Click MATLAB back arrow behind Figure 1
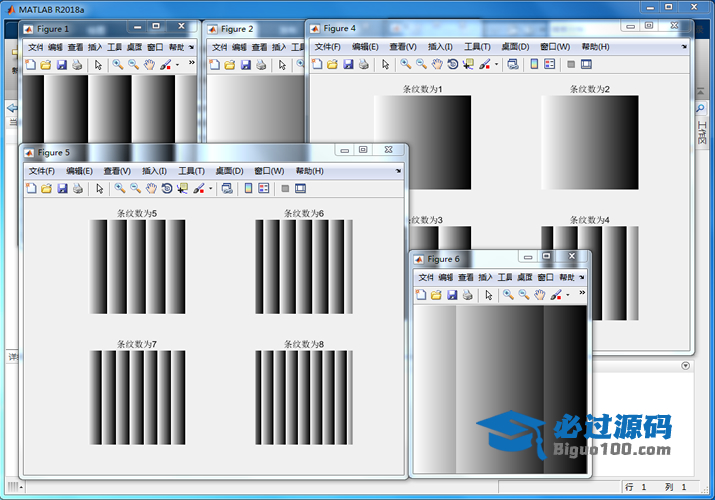 click(x=12, y=108)
